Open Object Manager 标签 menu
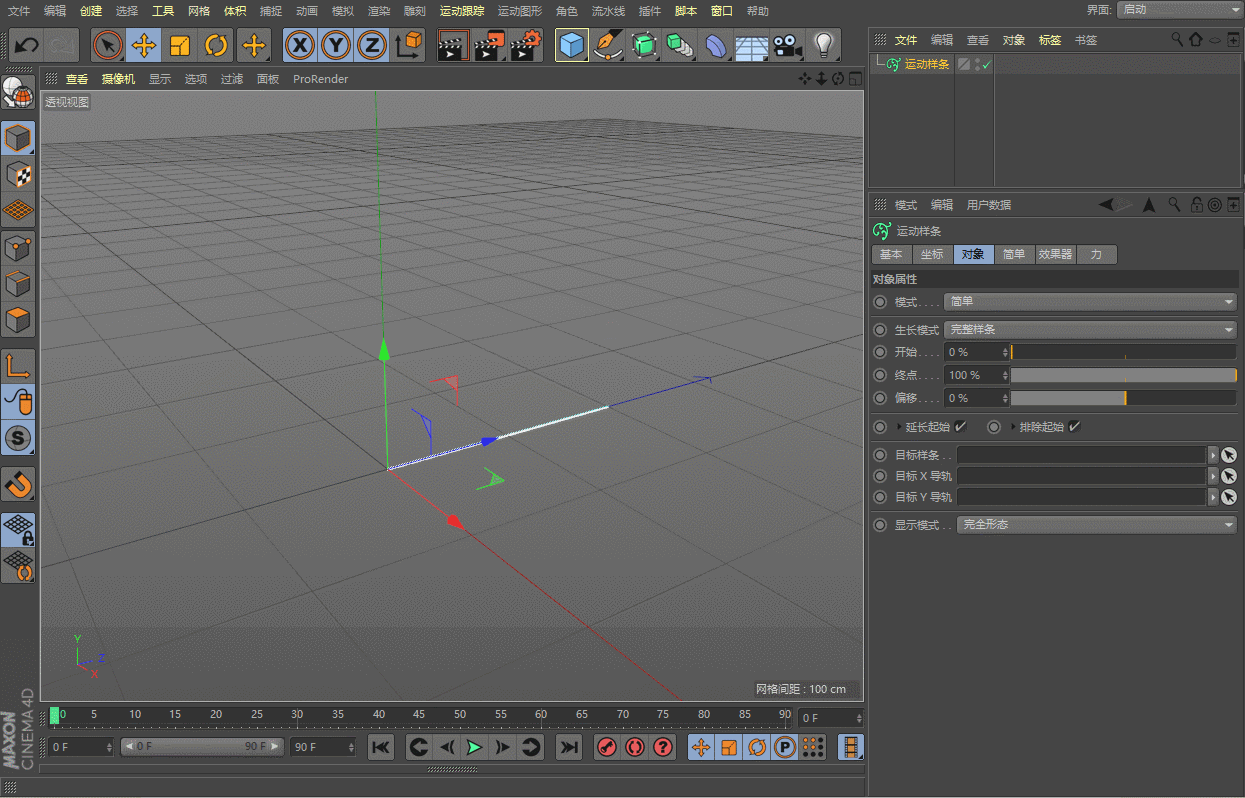Screen dimensions: 1245x798 tap(1050, 40)
